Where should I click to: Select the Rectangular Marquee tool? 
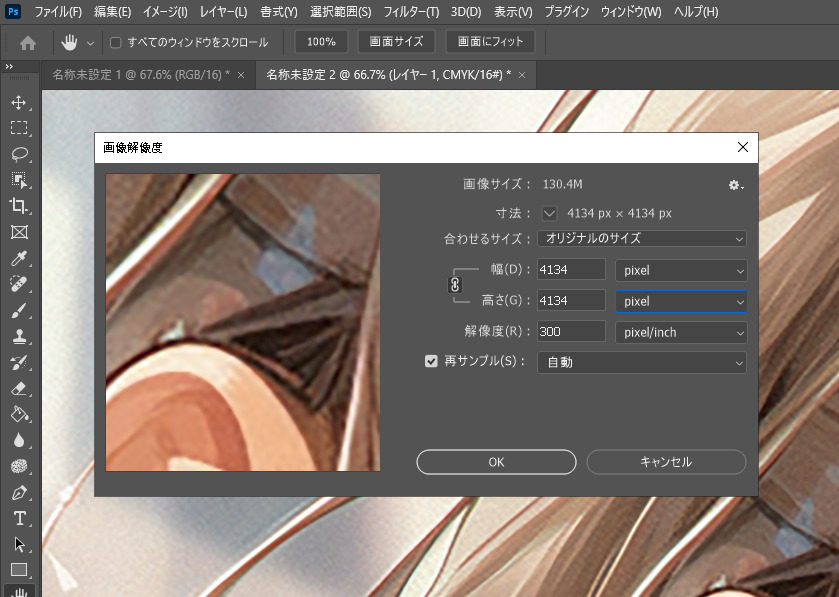tap(19, 128)
